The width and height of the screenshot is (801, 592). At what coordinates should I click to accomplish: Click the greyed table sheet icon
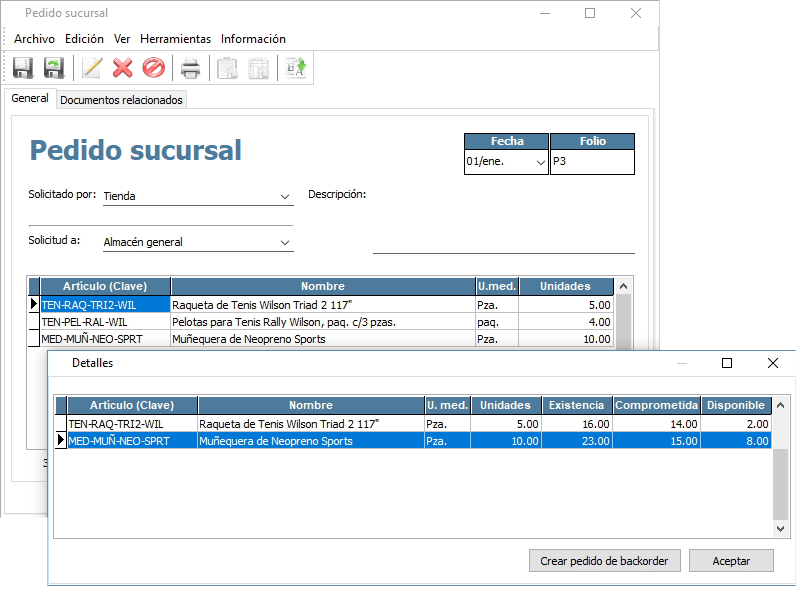[x=258, y=68]
